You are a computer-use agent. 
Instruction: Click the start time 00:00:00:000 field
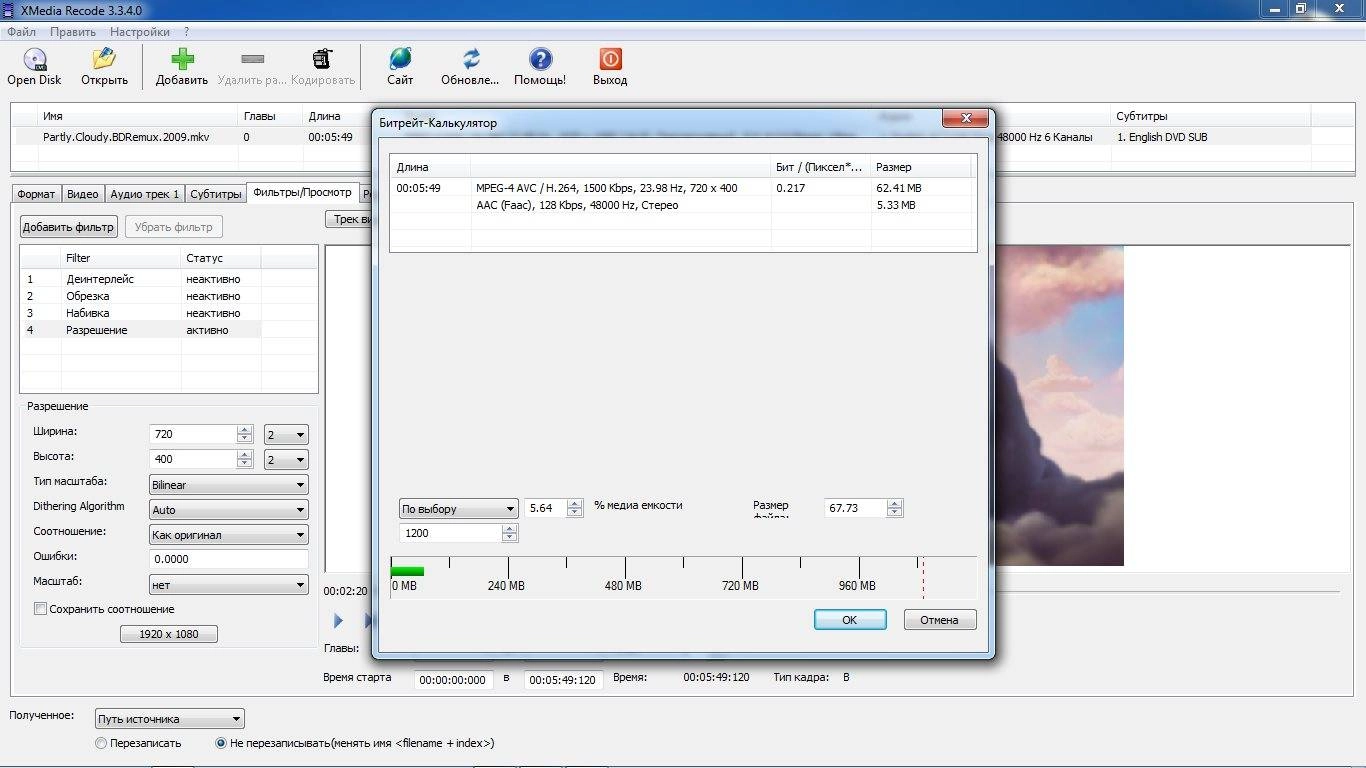pyautogui.click(x=454, y=680)
